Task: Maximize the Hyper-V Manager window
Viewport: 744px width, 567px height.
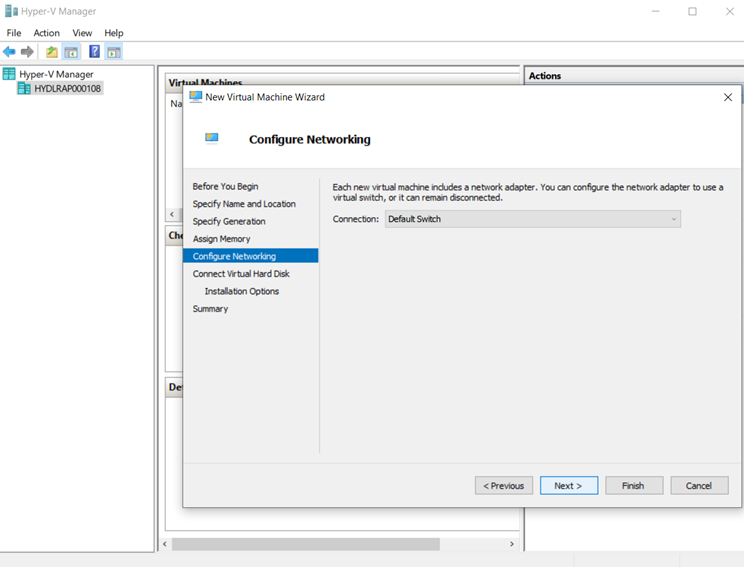Action: (x=692, y=11)
